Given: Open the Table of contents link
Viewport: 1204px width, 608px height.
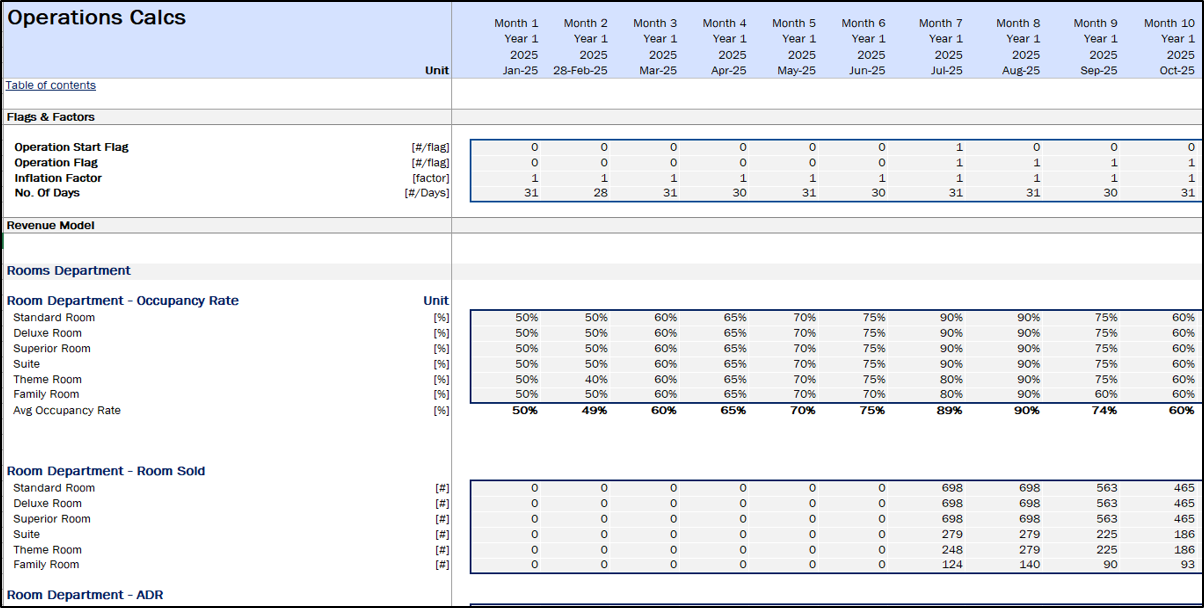Looking at the screenshot, I should click(51, 86).
